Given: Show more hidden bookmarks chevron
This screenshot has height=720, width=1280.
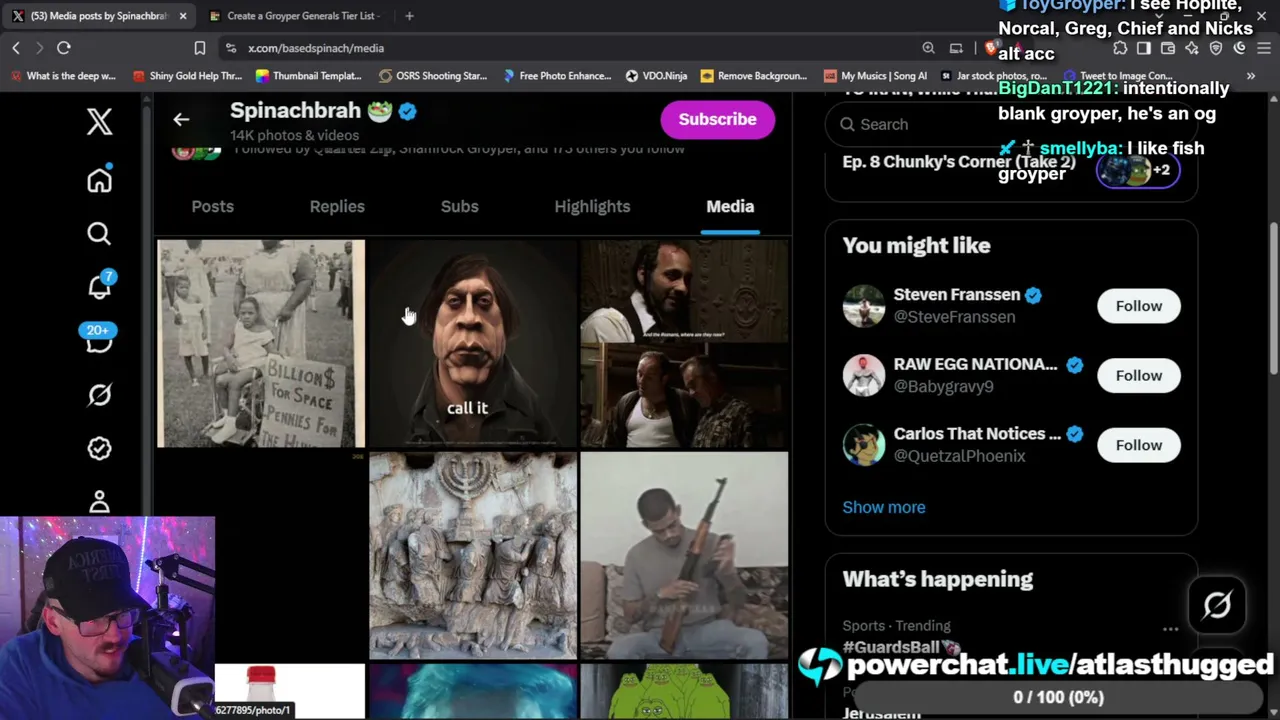Looking at the screenshot, I should pos(1250,76).
